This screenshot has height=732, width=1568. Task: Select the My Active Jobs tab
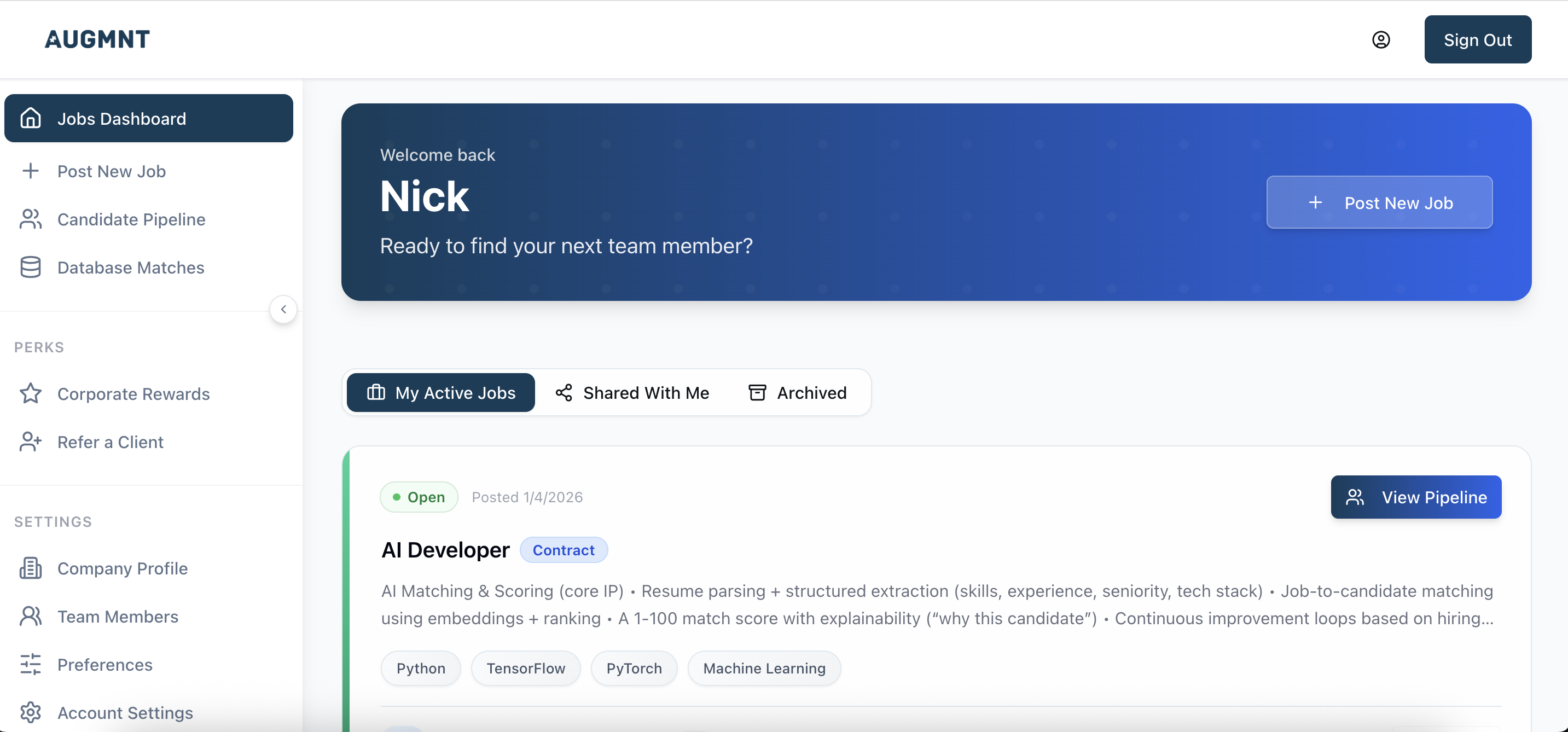(441, 392)
